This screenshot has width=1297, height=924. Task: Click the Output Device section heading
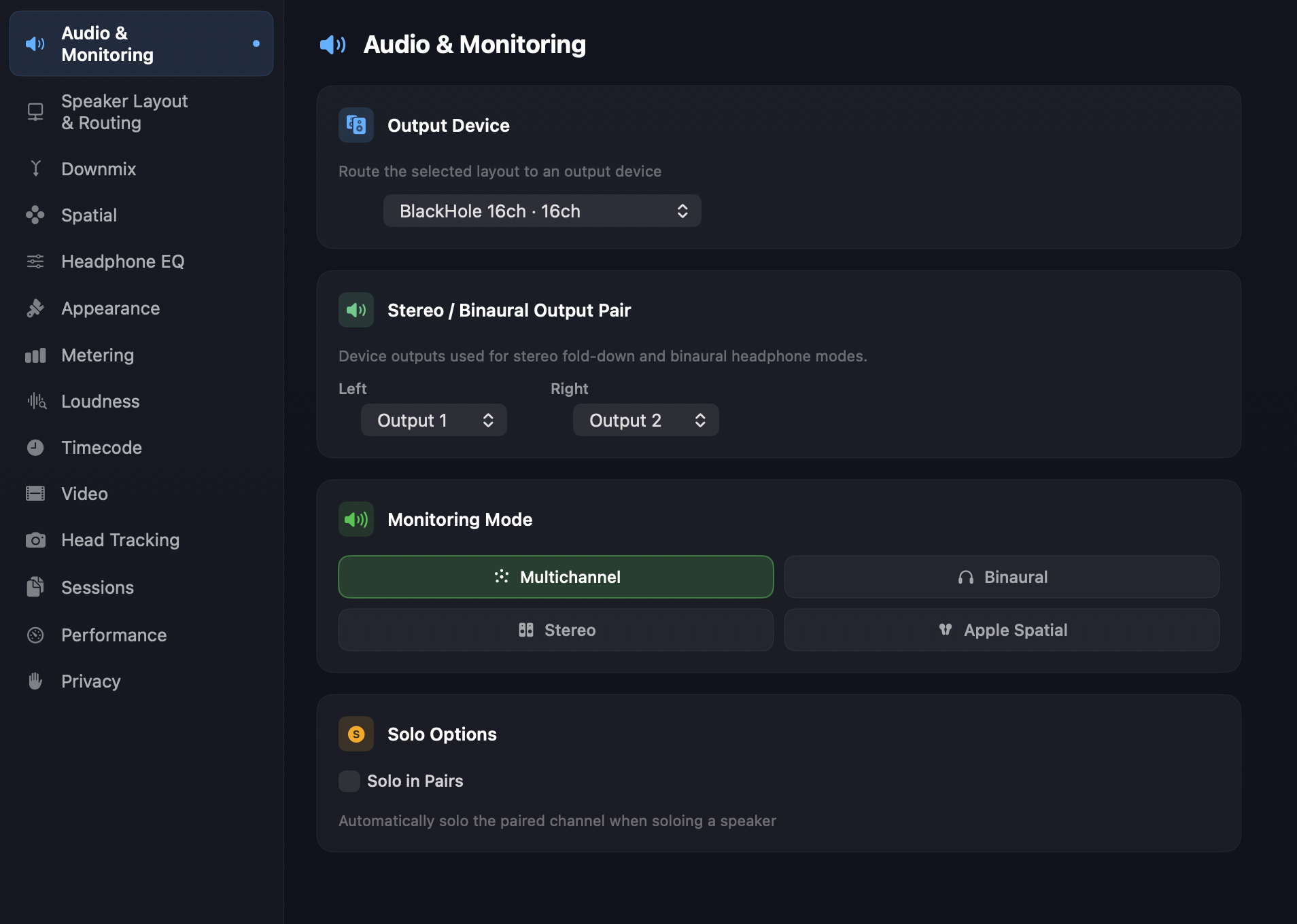pyautogui.click(x=449, y=126)
